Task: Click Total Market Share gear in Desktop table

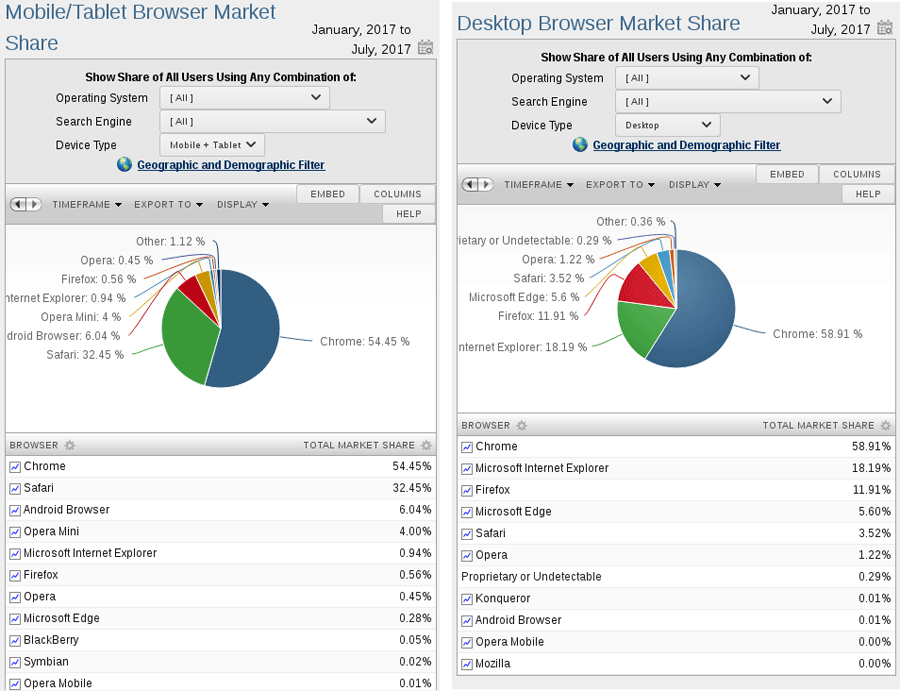Action: pos(886,425)
